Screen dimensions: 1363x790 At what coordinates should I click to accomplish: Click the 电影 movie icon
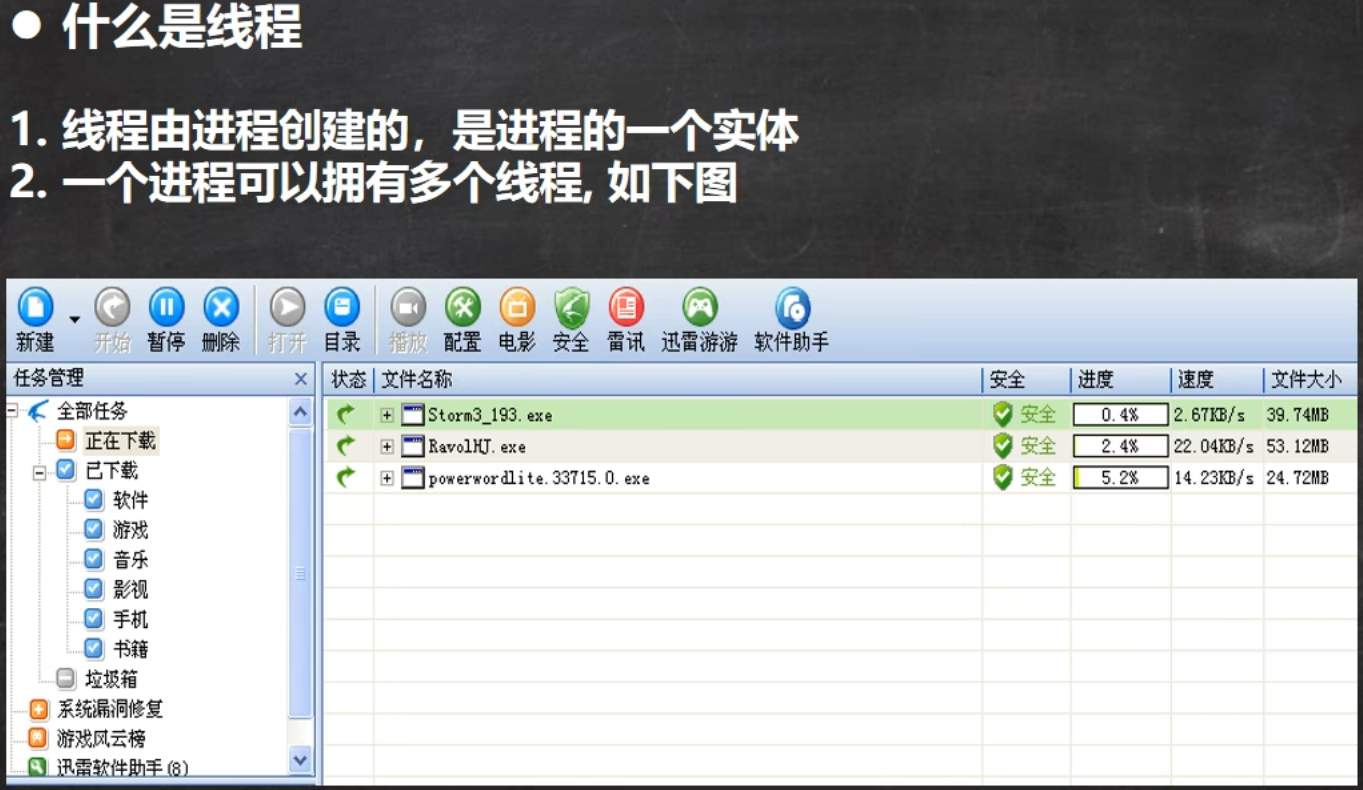[517, 308]
